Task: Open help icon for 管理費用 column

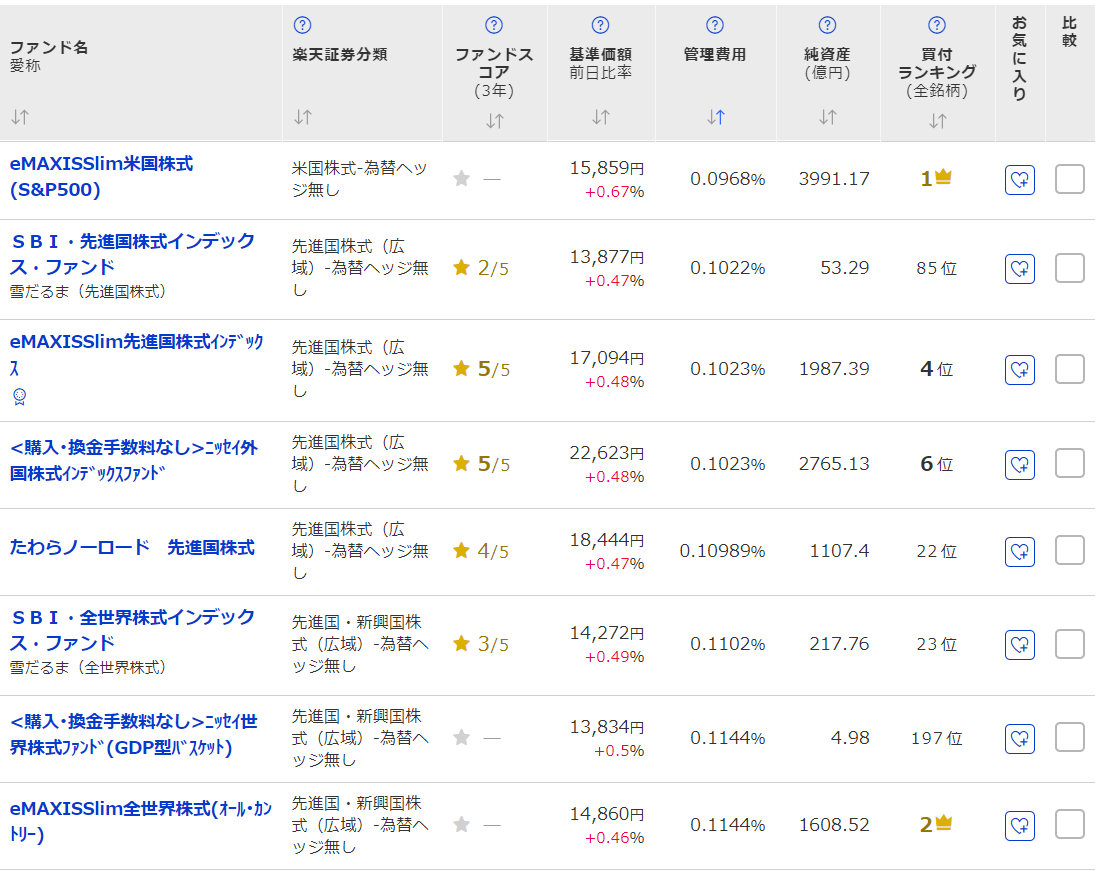Action: (715, 25)
